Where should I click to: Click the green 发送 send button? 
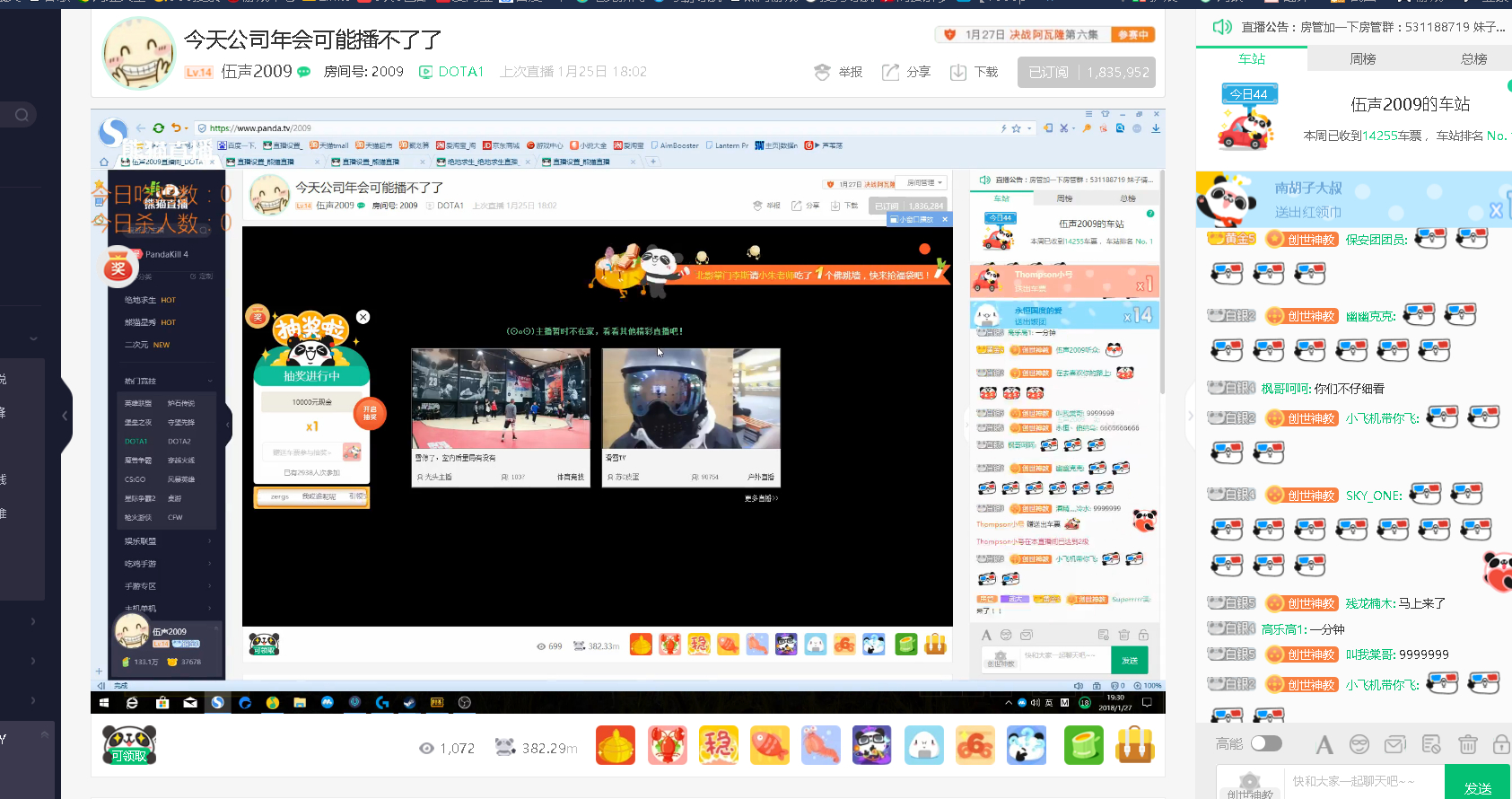click(x=1478, y=783)
